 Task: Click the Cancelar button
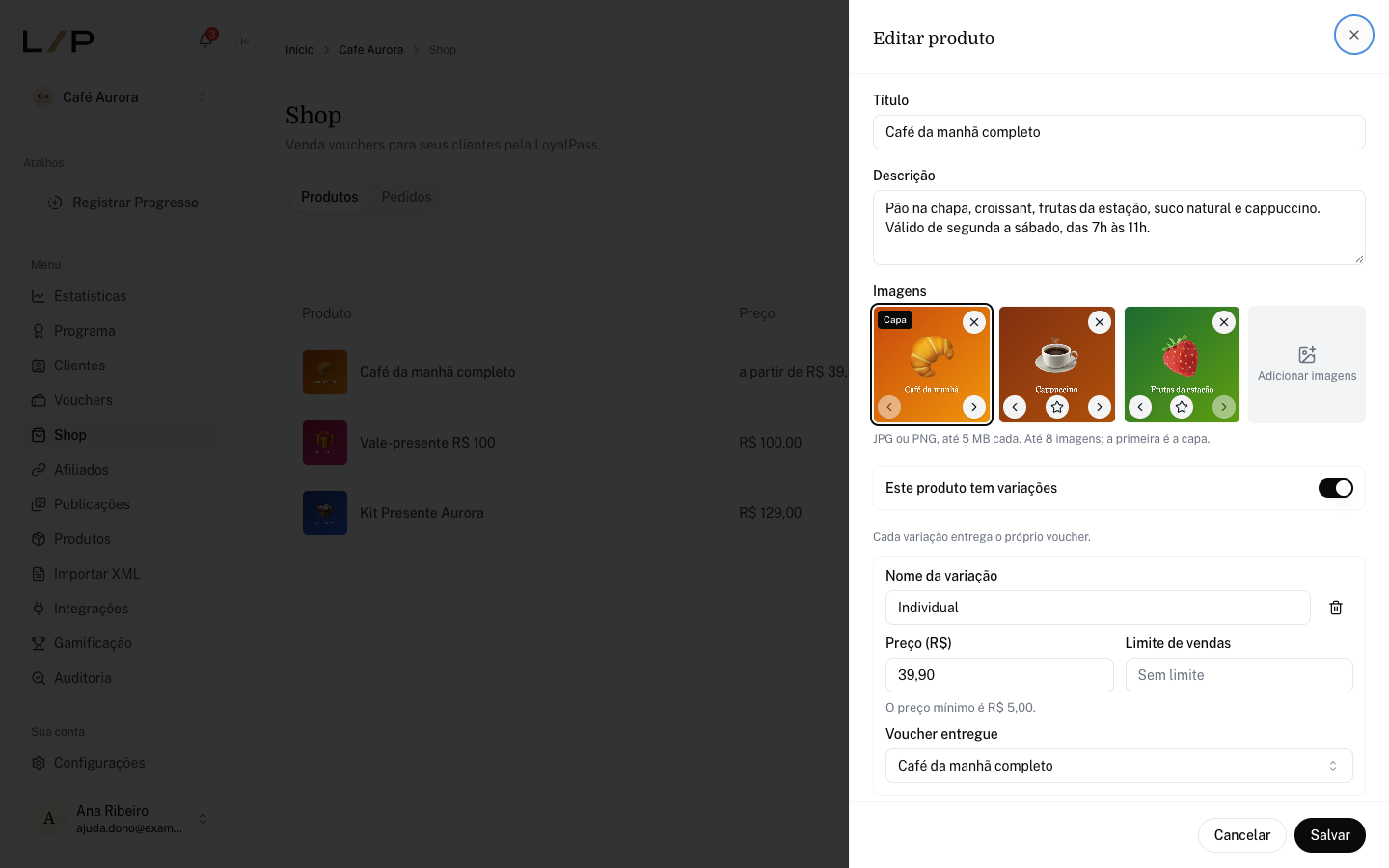pos(1242,835)
